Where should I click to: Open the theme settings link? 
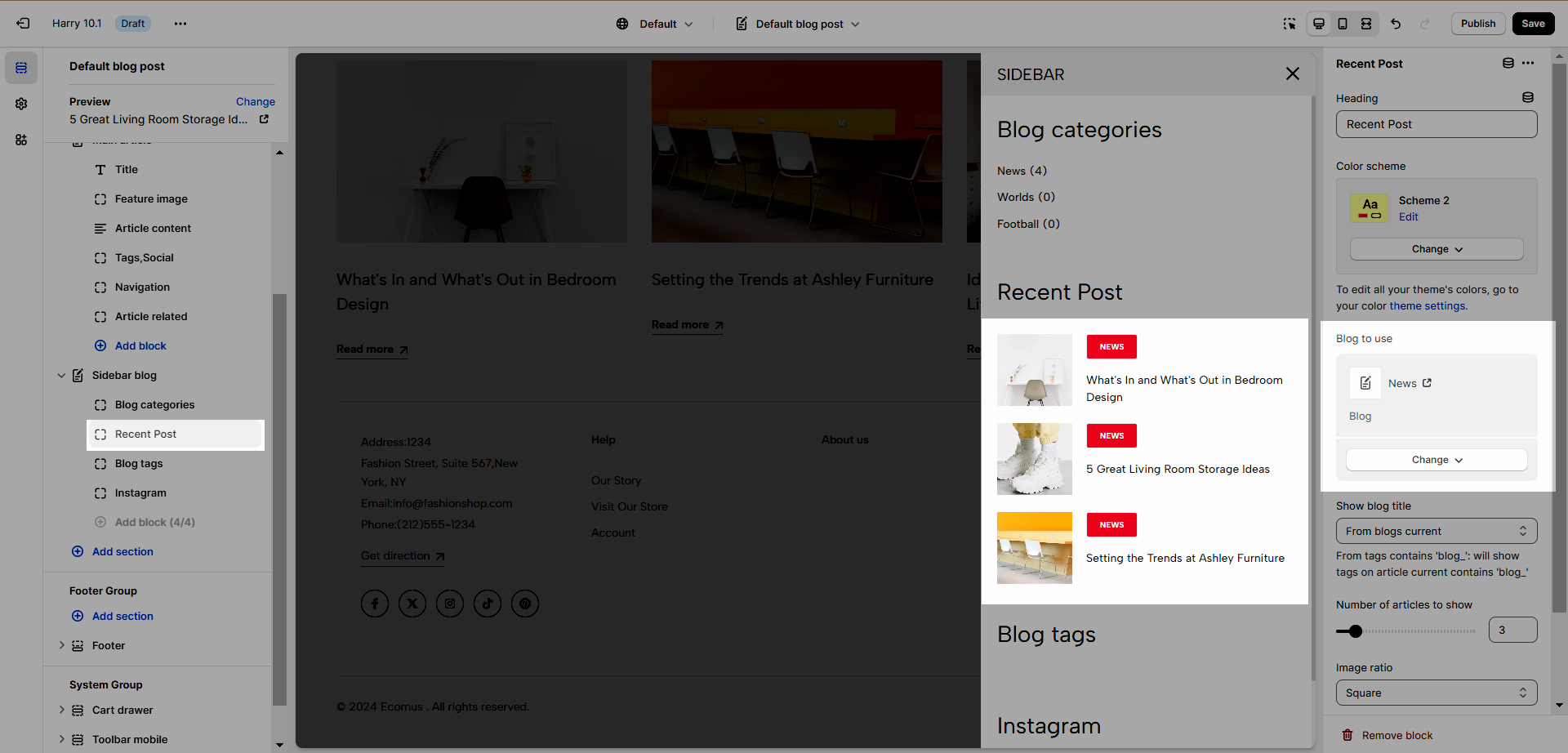coord(1428,306)
